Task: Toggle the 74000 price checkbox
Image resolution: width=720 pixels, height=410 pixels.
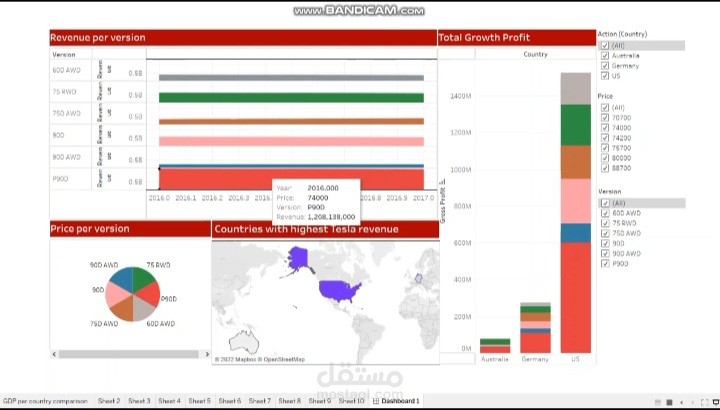Action: (x=605, y=128)
